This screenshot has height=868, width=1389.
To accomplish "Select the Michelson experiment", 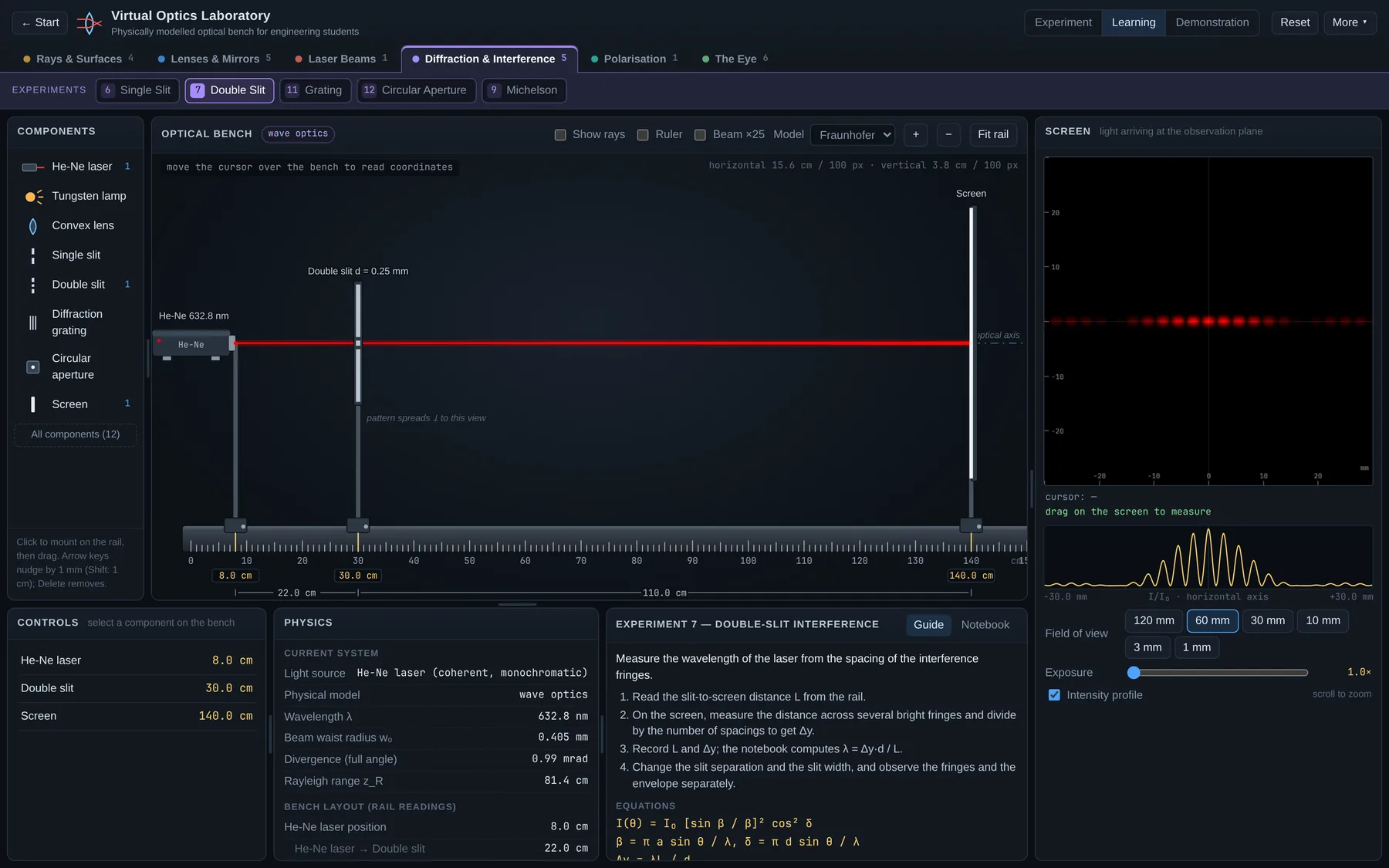I will (524, 90).
